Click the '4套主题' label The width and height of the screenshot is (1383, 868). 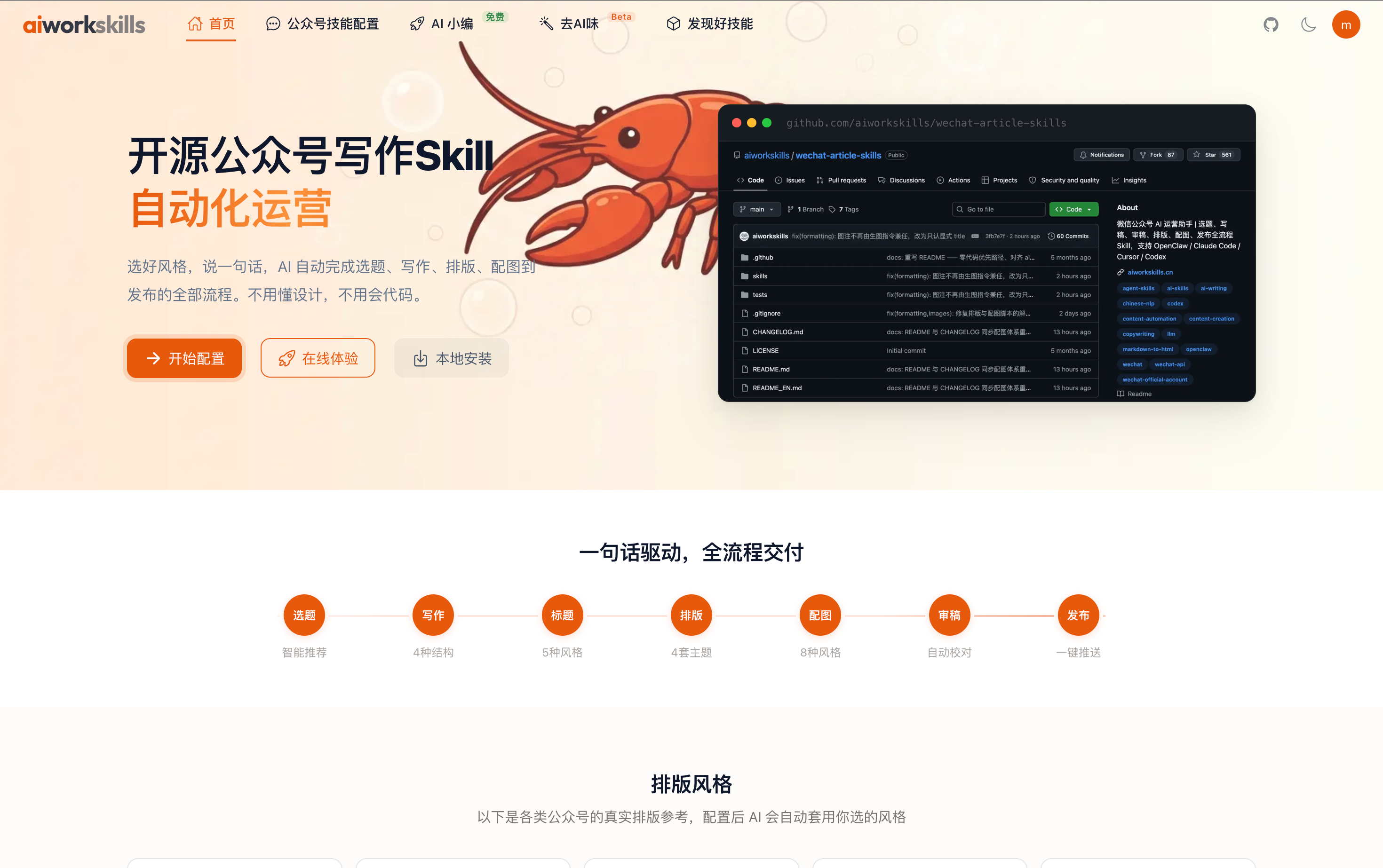(x=691, y=652)
